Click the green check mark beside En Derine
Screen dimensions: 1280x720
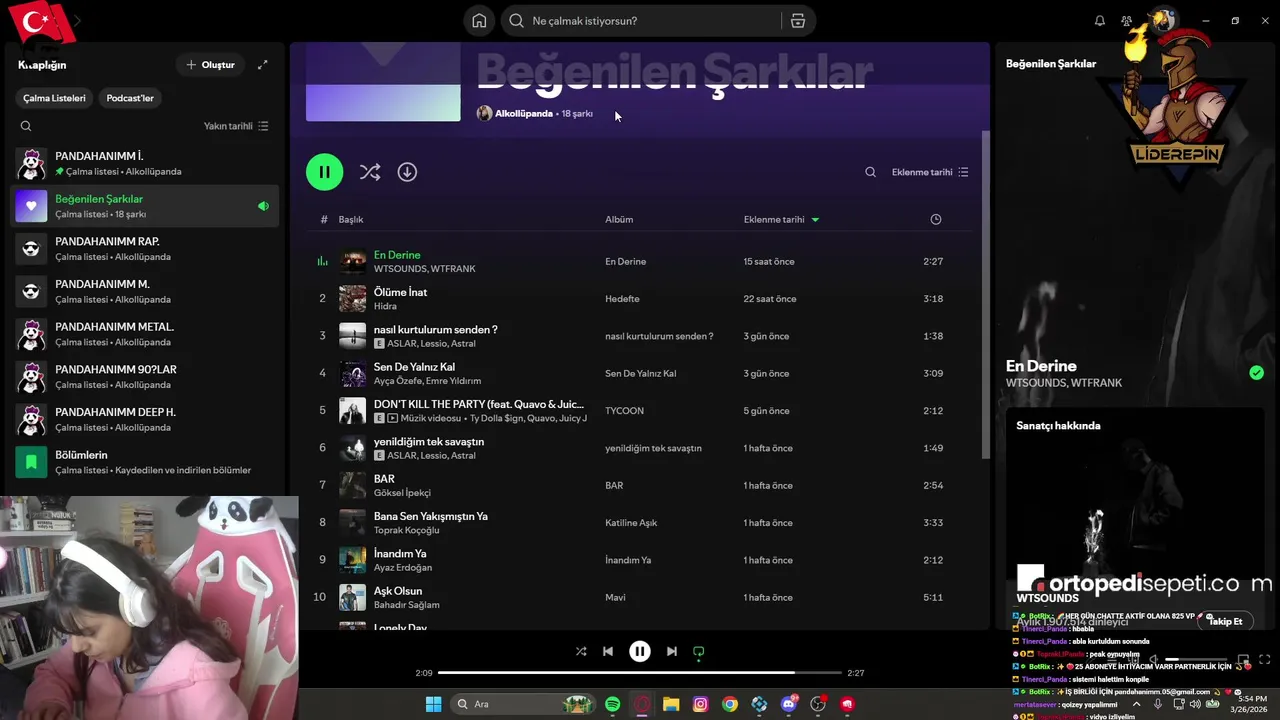1256,373
